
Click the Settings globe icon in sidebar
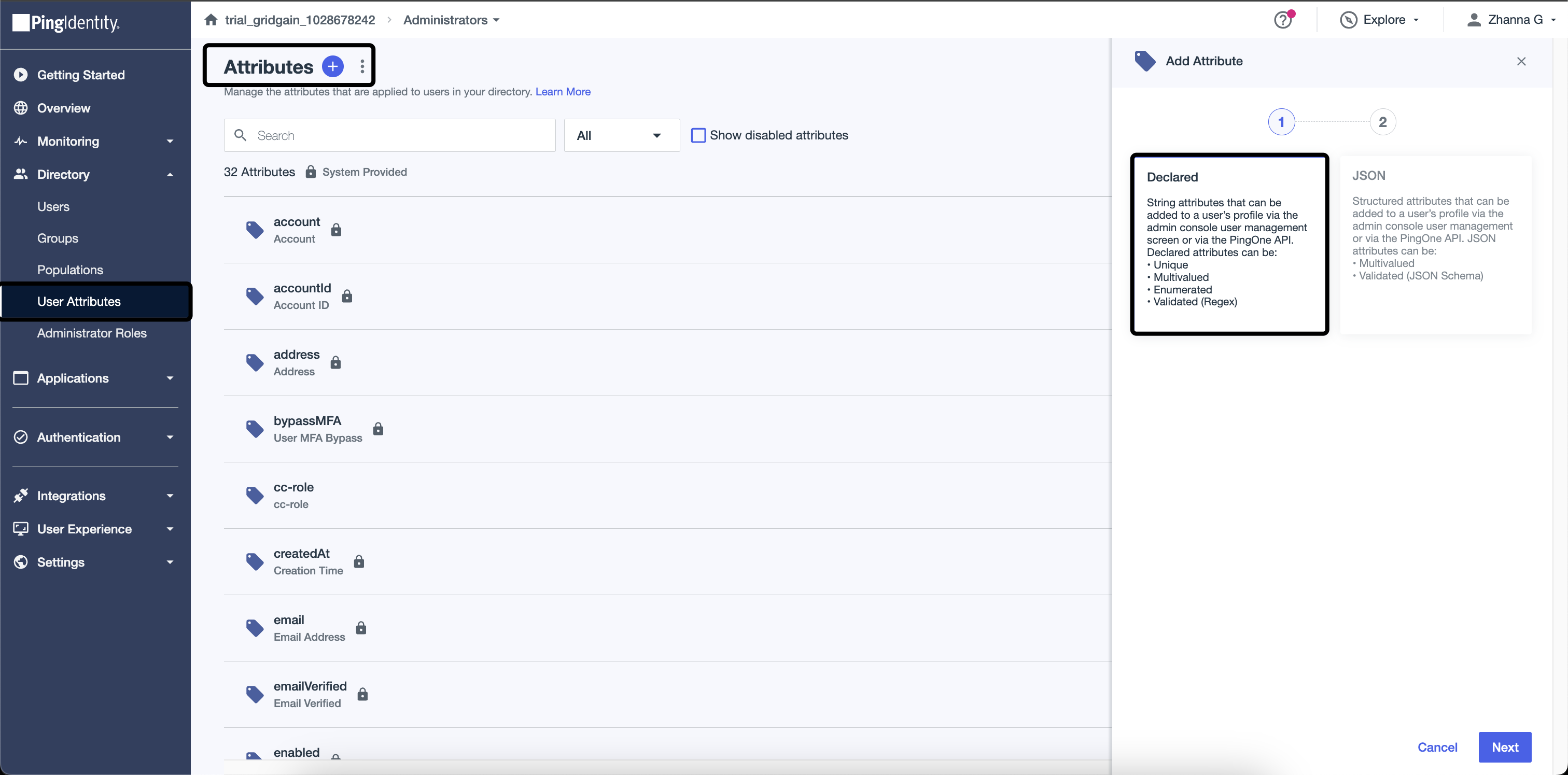tap(21, 562)
